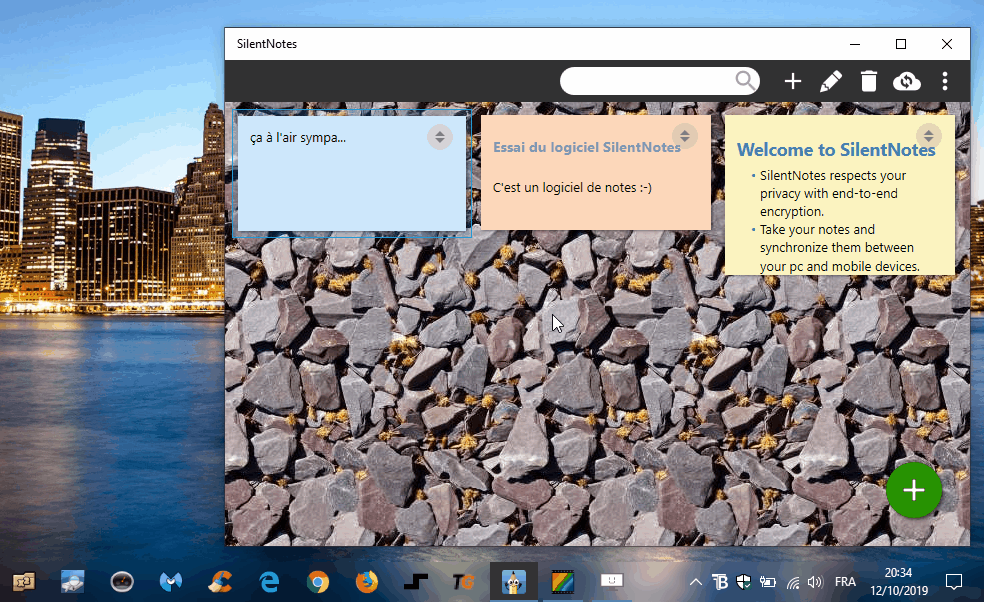This screenshot has width=984, height=602.
Task: Open volume speaker tray icon
Action: pos(815,582)
